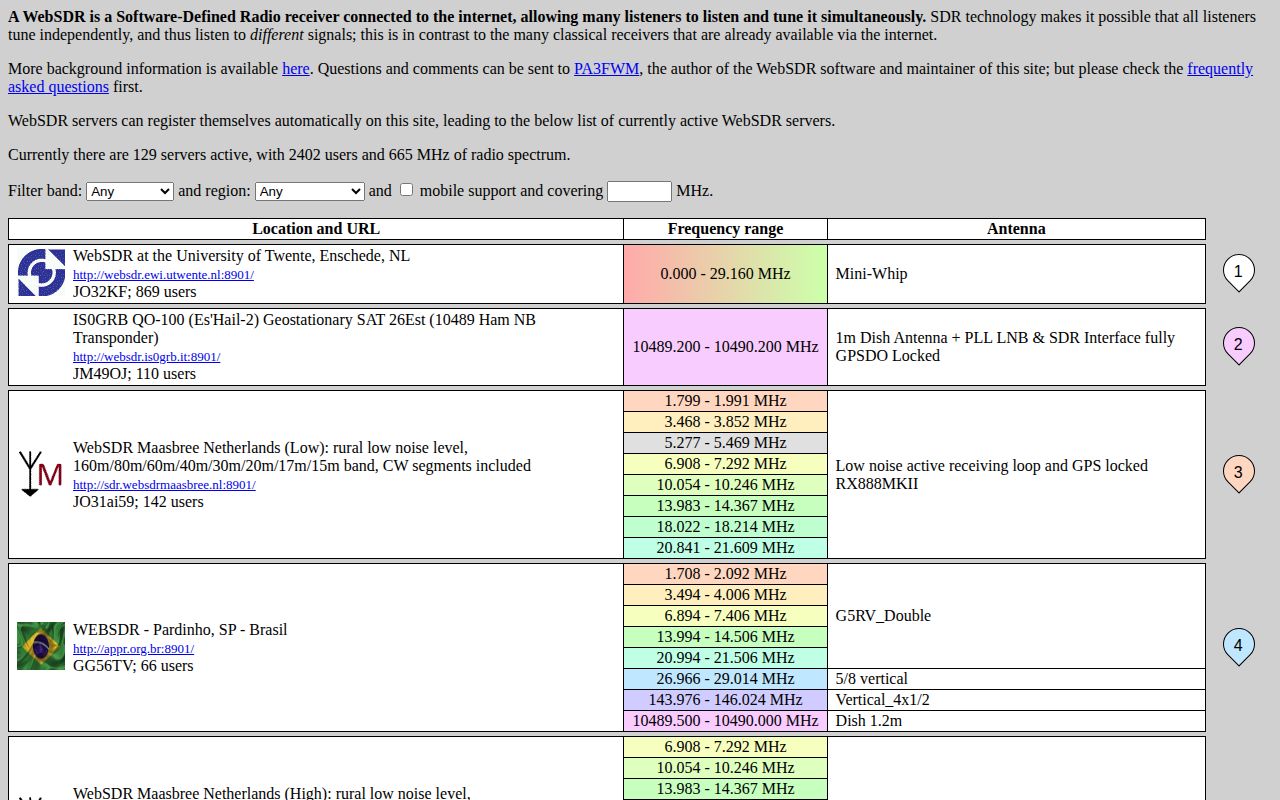1280x800 pixels.
Task: Open the sdr.websdrmaasbree.nl server link
Action: point(162,484)
